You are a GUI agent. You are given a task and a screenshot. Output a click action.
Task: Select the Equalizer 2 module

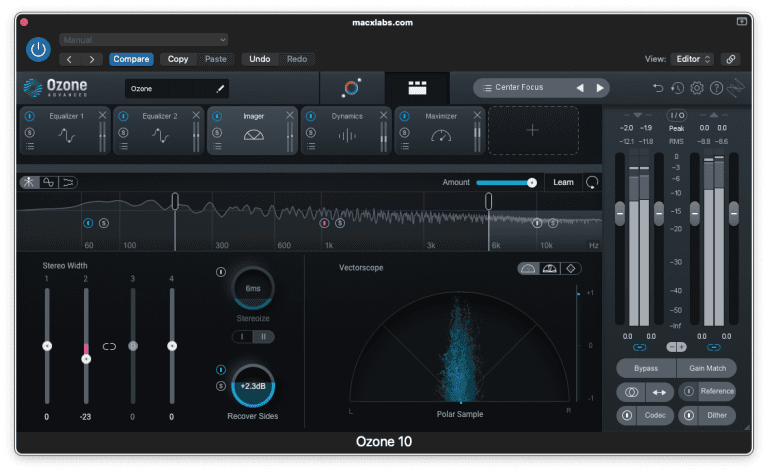pos(160,131)
